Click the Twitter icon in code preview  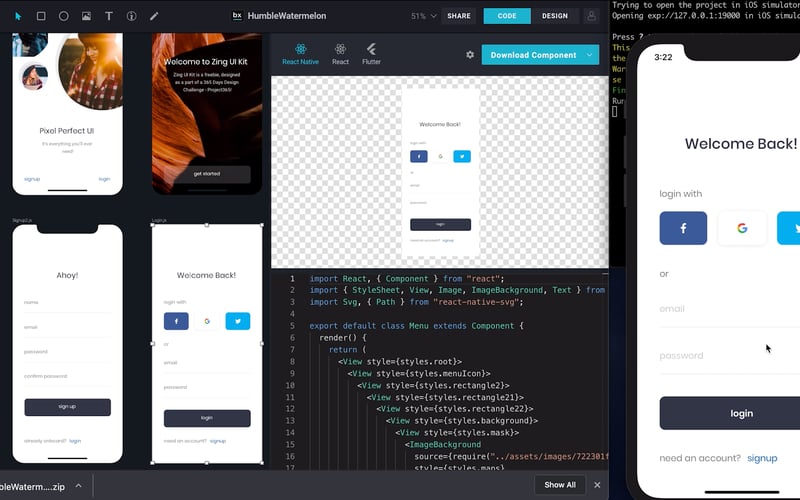tap(462, 157)
